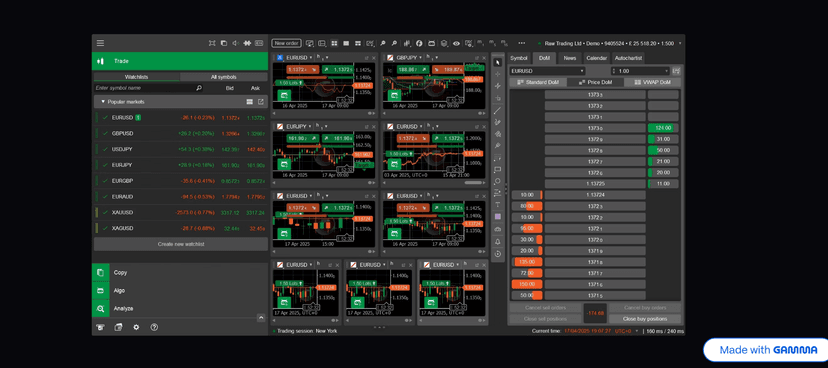Open the Trade section

pyautogui.click(x=180, y=61)
